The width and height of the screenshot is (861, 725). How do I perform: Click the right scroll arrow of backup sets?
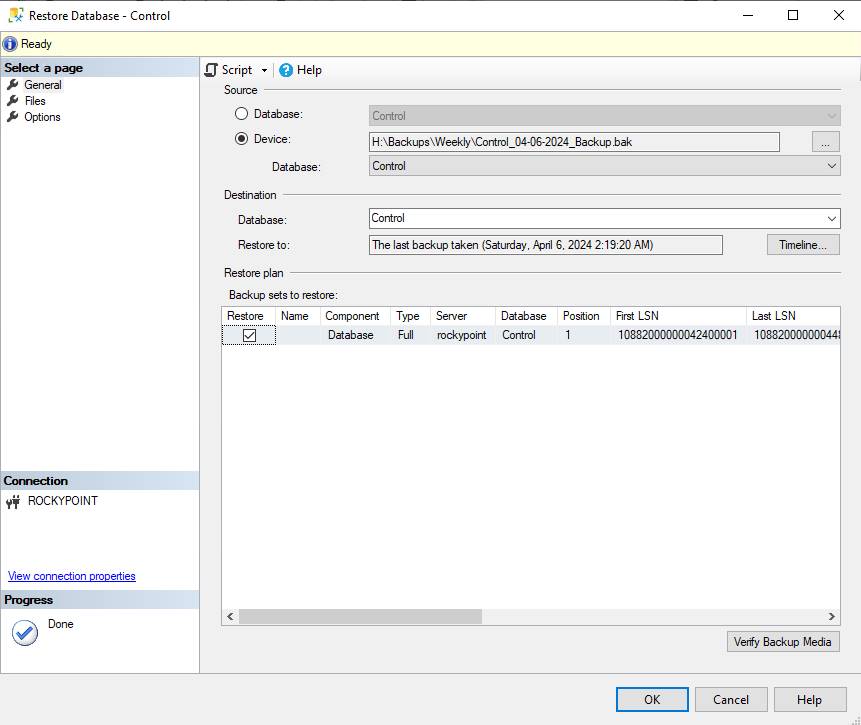[831, 616]
